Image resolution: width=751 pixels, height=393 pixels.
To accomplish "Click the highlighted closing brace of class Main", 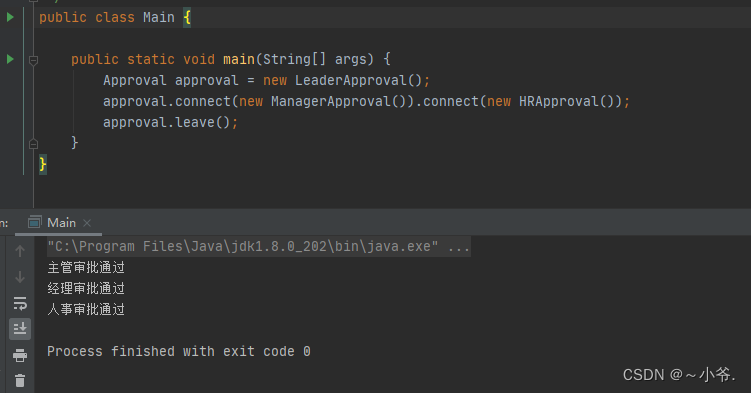I will (43, 165).
